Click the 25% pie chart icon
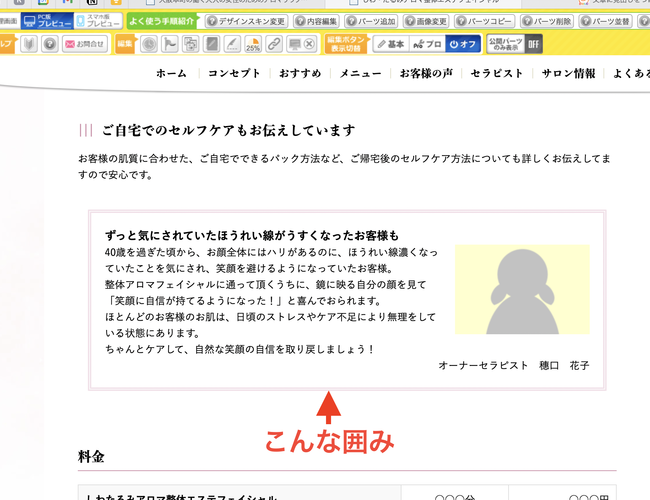This screenshot has height=500, width=650. [x=253, y=44]
